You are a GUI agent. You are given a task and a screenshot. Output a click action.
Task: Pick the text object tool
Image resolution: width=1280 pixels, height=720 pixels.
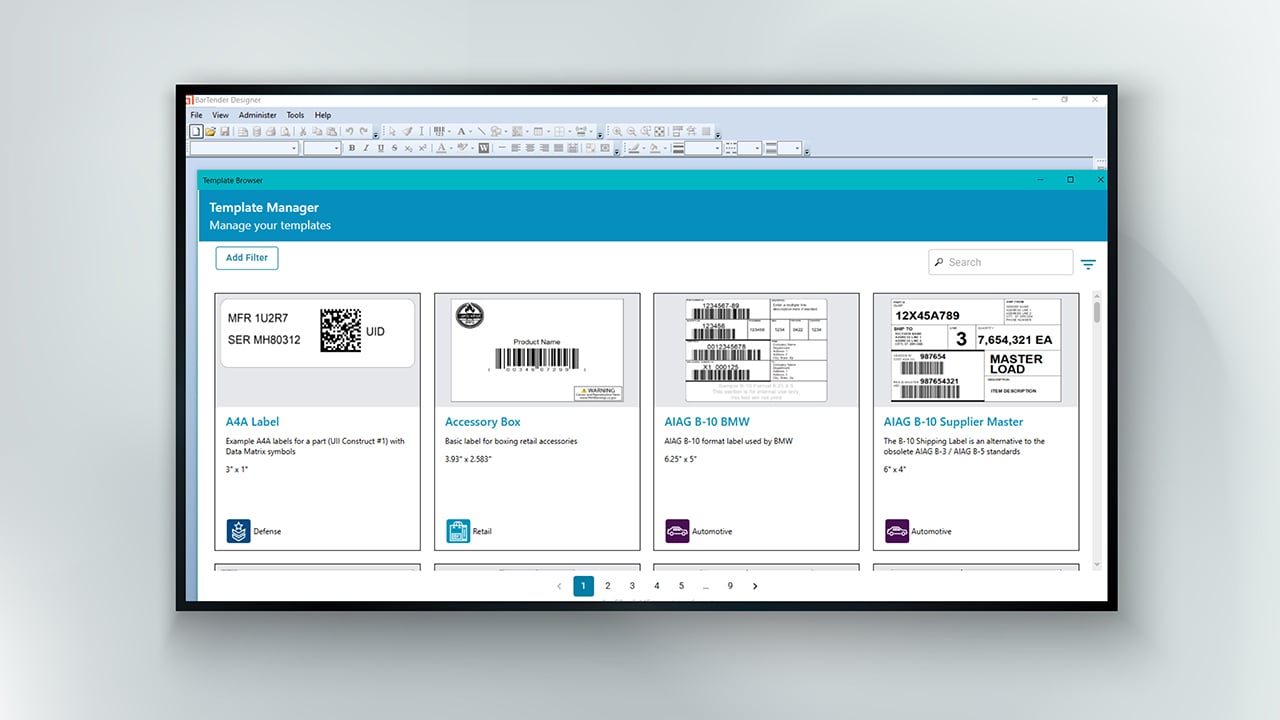(461, 131)
